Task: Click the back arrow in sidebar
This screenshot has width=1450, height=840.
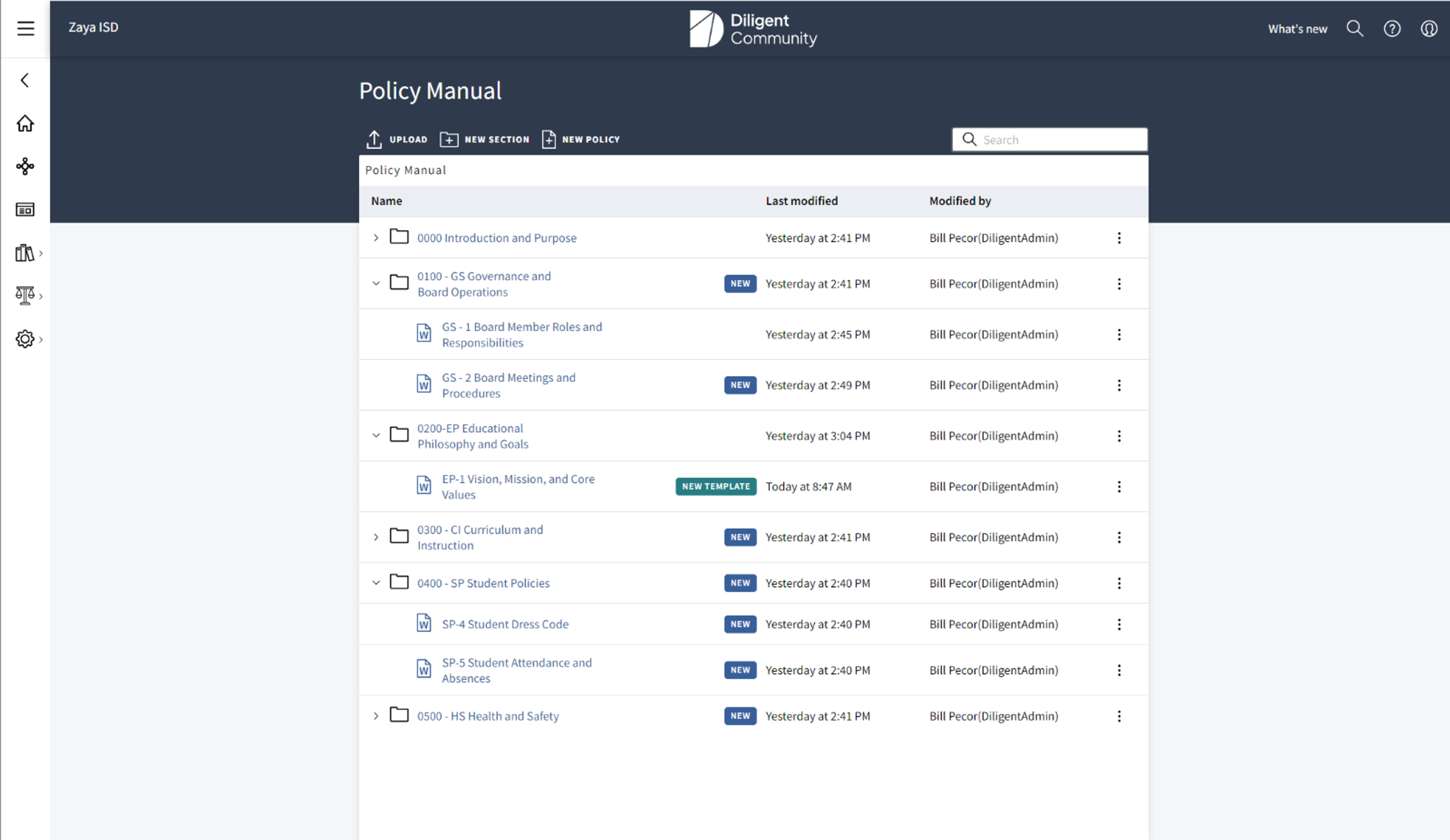Action: 25,80
